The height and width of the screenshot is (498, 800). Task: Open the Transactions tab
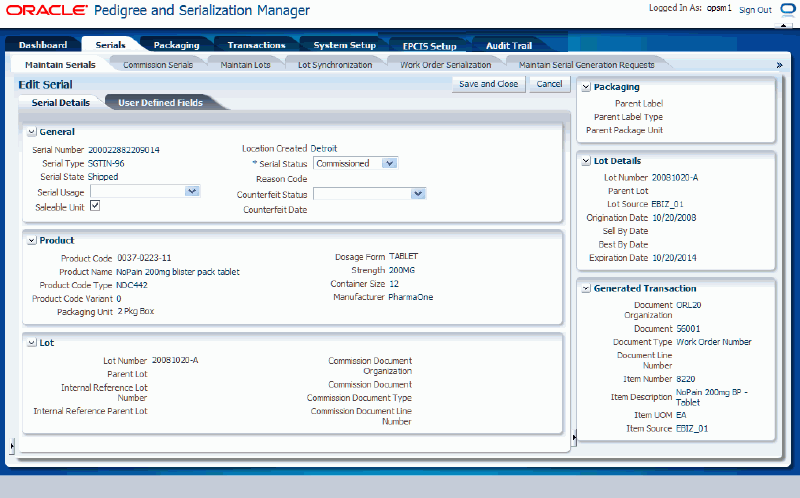click(x=256, y=45)
